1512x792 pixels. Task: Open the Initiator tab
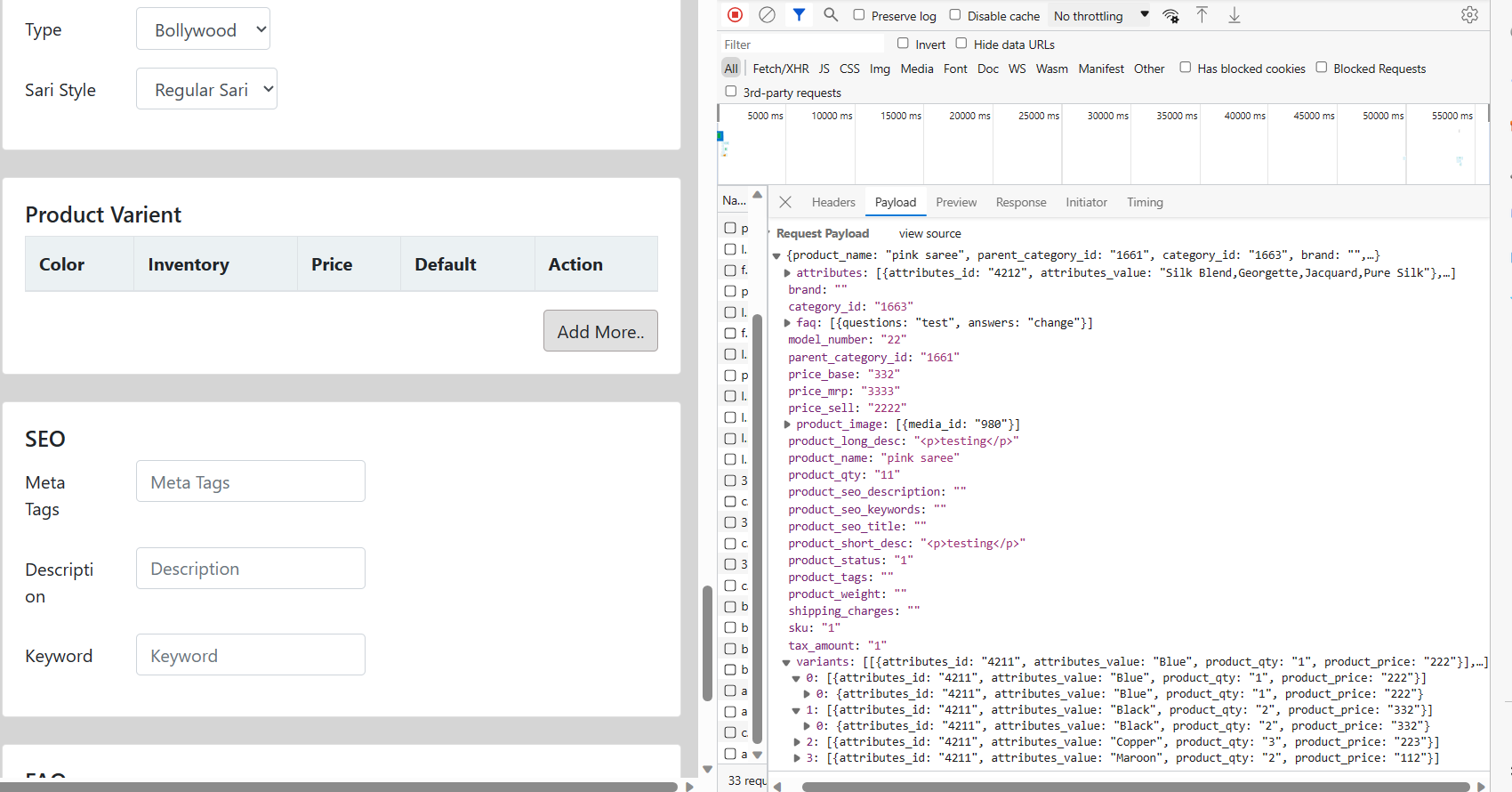tap(1086, 202)
